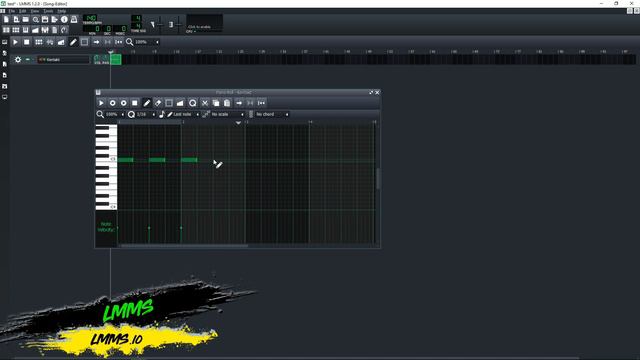Viewport: 640px width, 360px height.
Task: Click the Kontakt track volume knob
Action: (x=97, y=58)
